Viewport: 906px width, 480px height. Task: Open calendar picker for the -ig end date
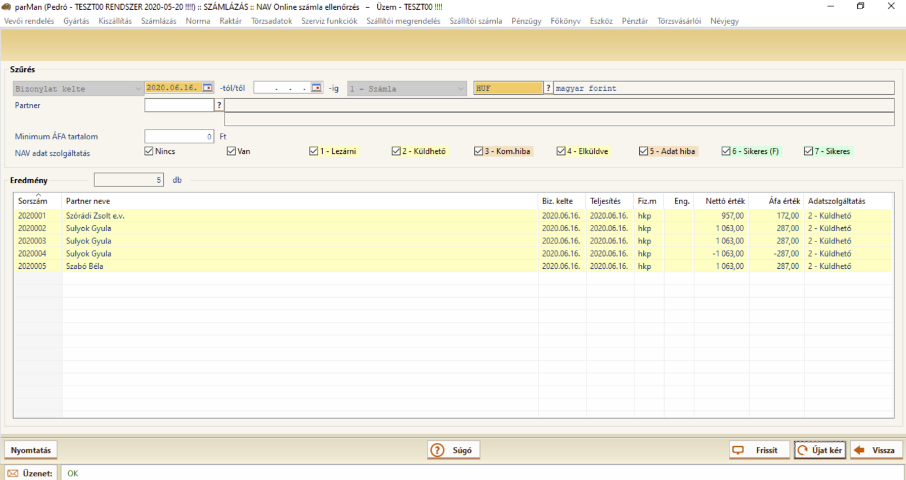[317, 88]
